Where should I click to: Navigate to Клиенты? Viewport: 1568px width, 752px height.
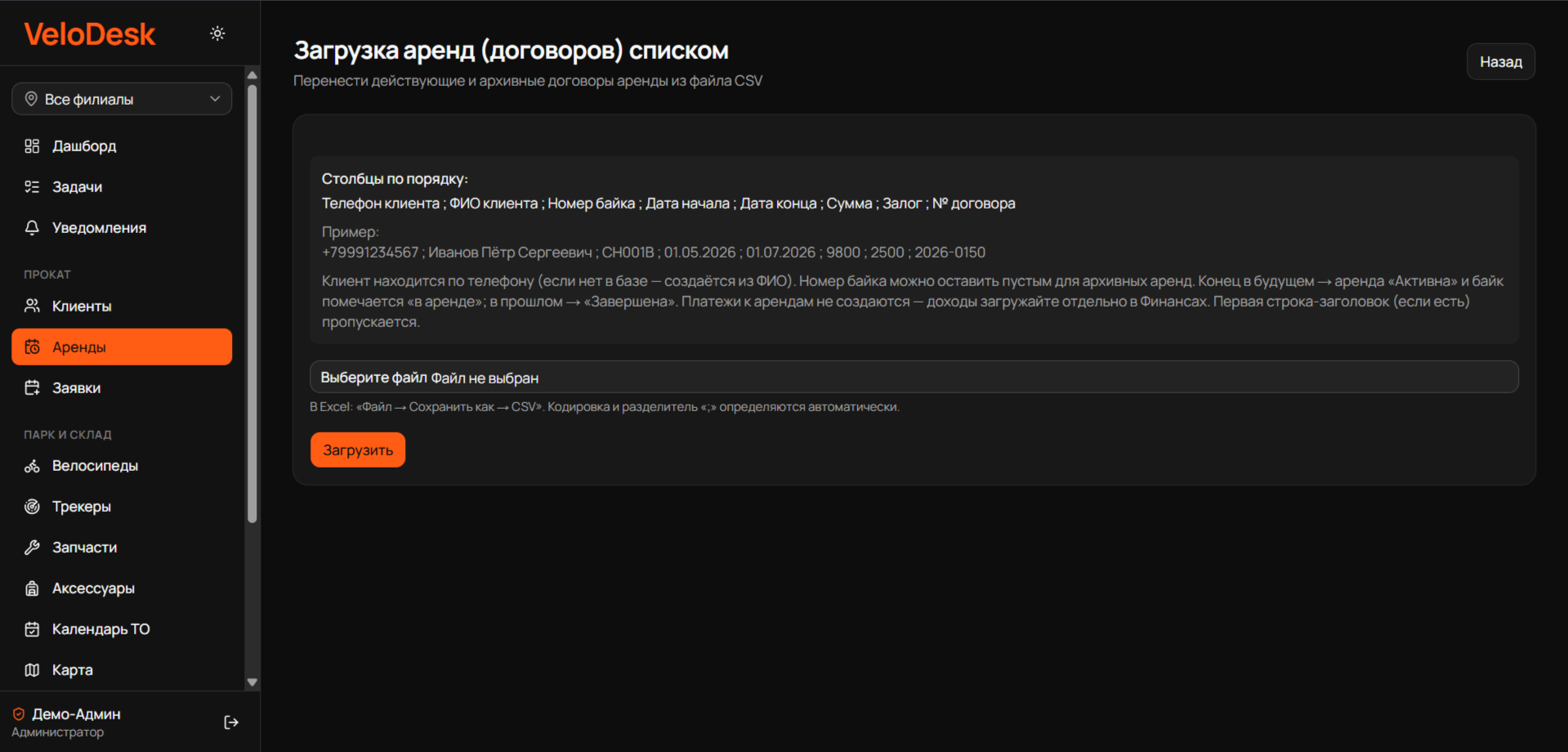pyautogui.click(x=122, y=306)
